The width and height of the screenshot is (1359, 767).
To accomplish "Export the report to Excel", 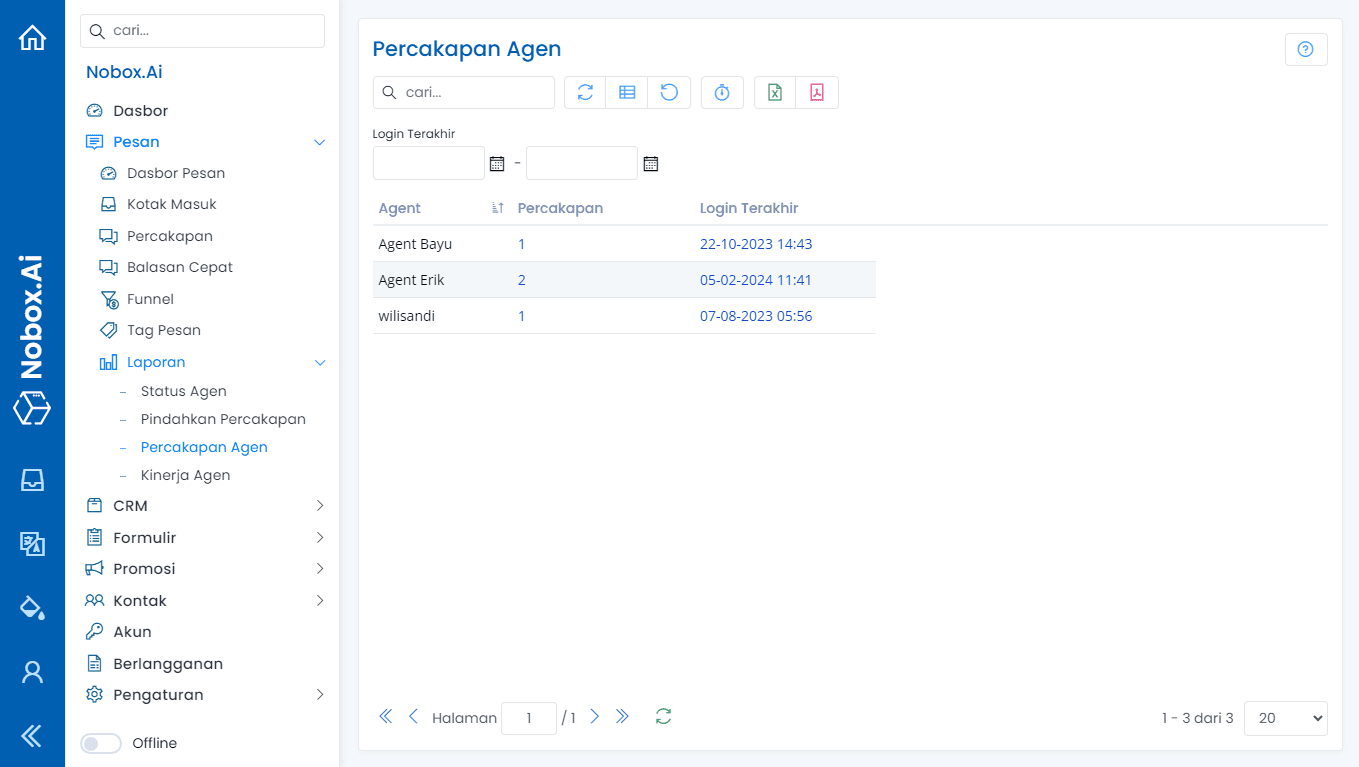I will click(773, 92).
